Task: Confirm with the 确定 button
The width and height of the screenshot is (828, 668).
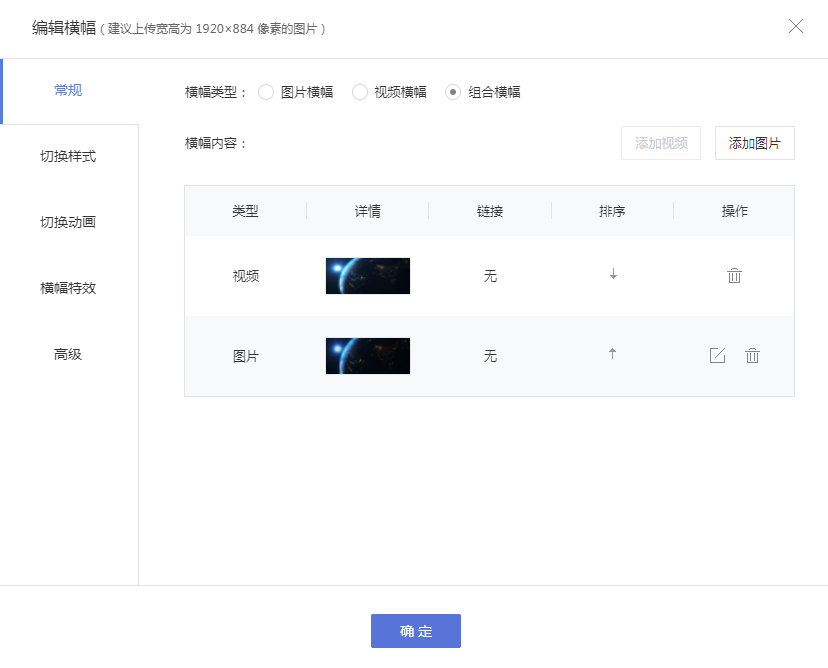Action: click(416, 631)
